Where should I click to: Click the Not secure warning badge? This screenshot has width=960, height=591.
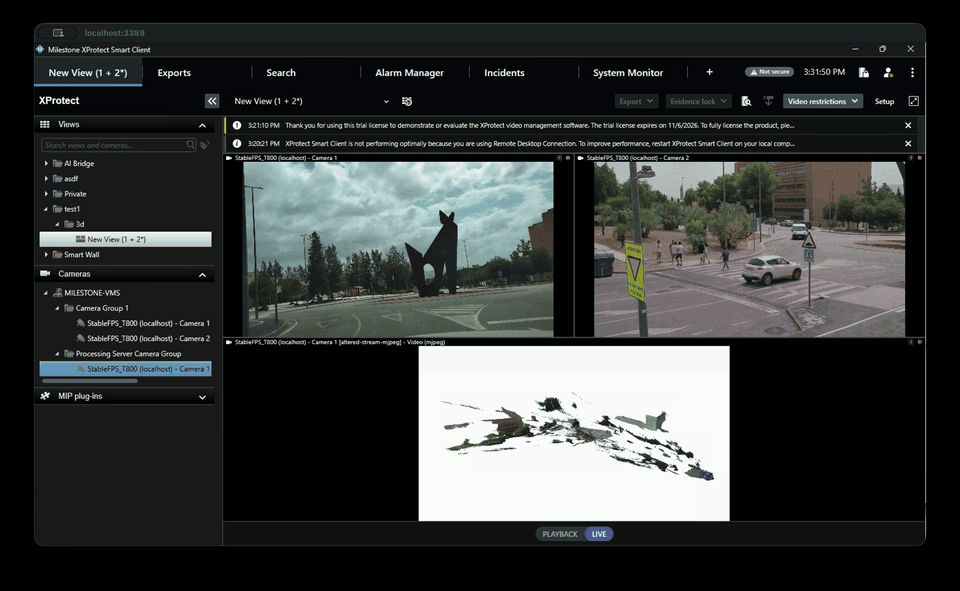769,72
